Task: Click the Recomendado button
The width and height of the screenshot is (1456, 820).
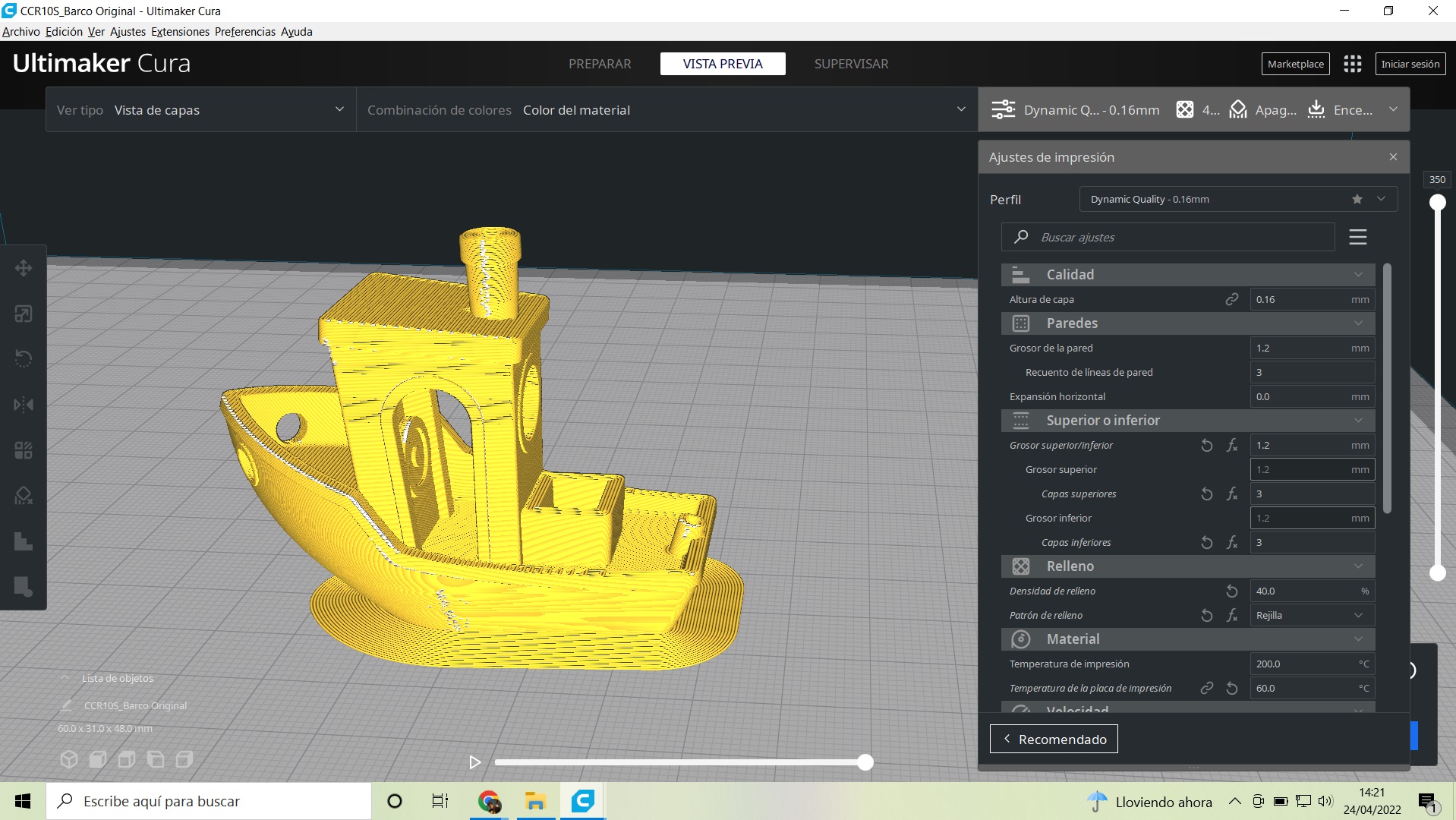Action: pos(1054,739)
